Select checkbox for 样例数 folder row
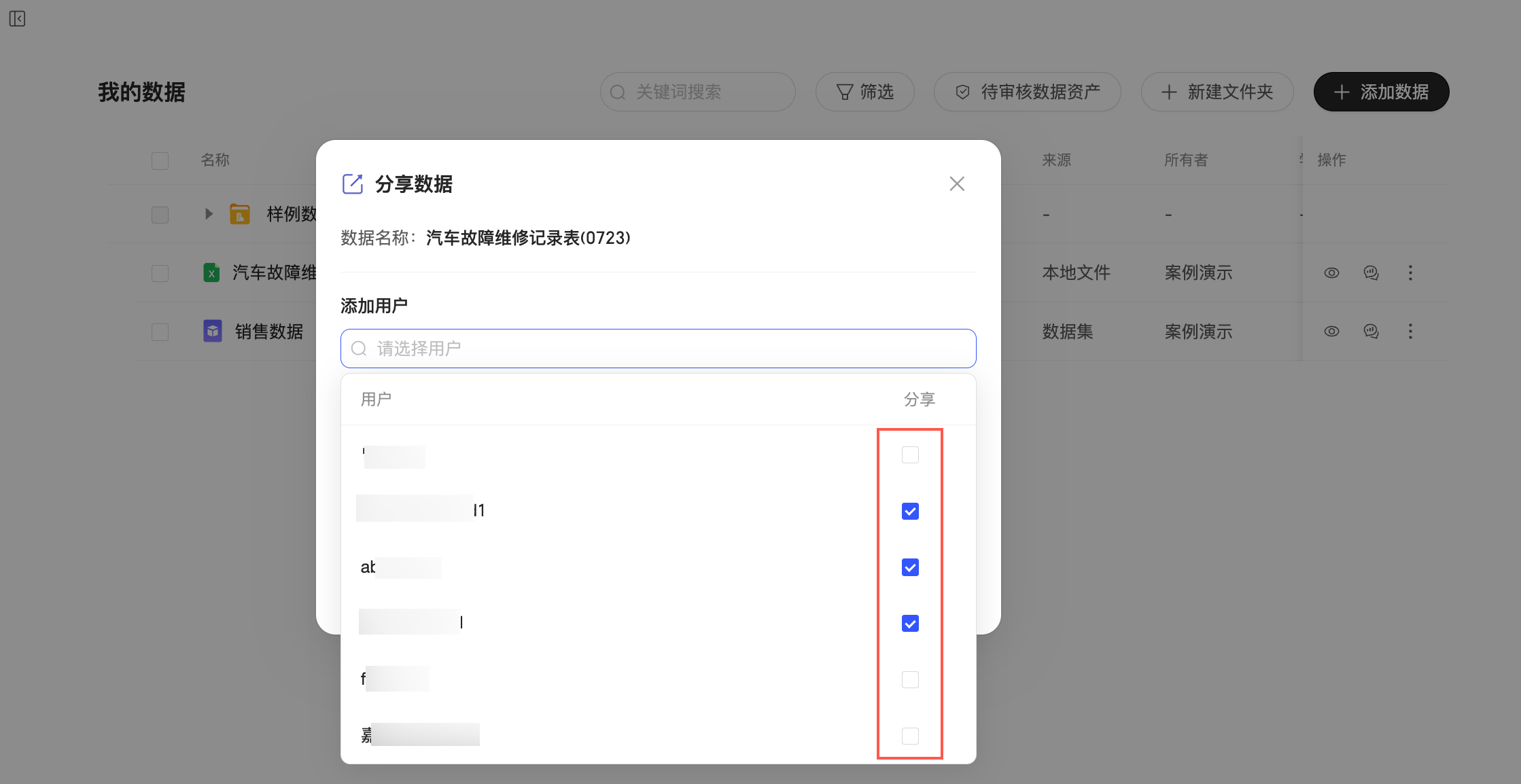Screen dimensions: 1521x784 (160, 215)
